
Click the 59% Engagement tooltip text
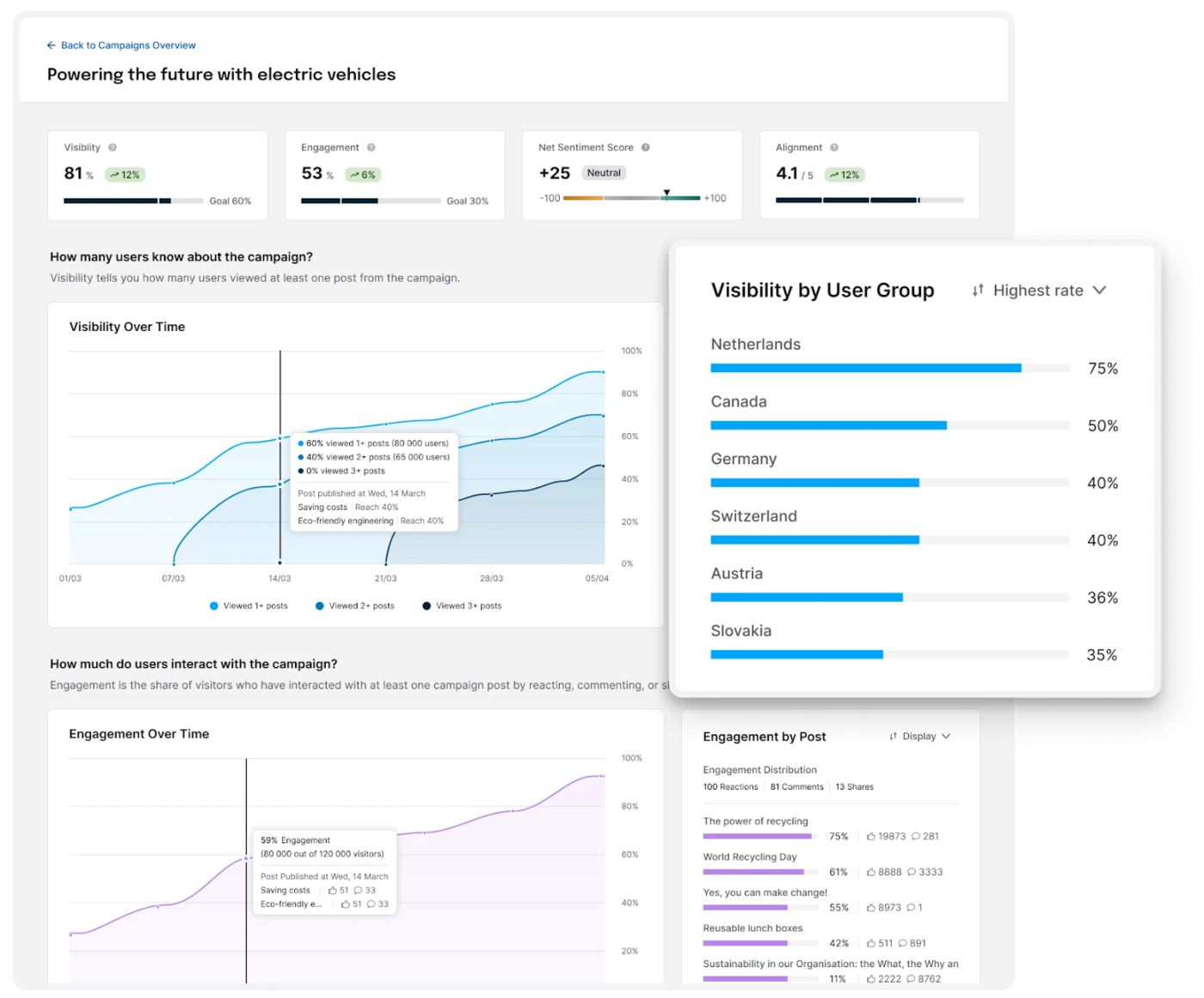[x=295, y=841]
